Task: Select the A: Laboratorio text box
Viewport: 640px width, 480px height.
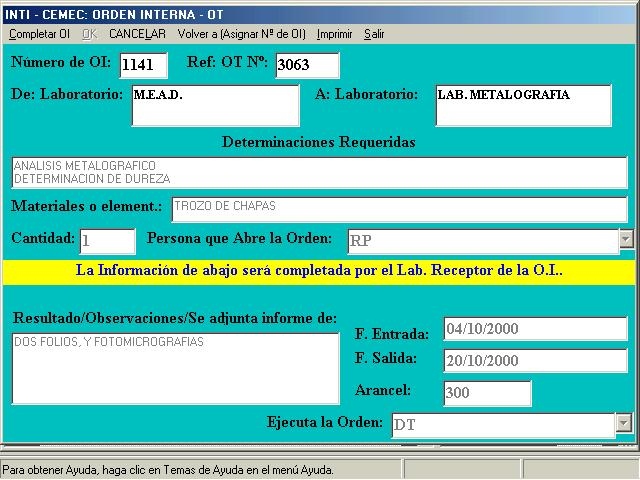Action: (522, 106)
